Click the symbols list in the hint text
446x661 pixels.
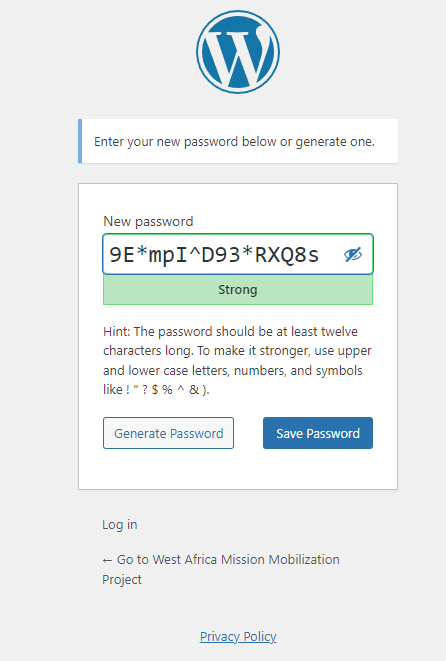[x=167, y=390]
